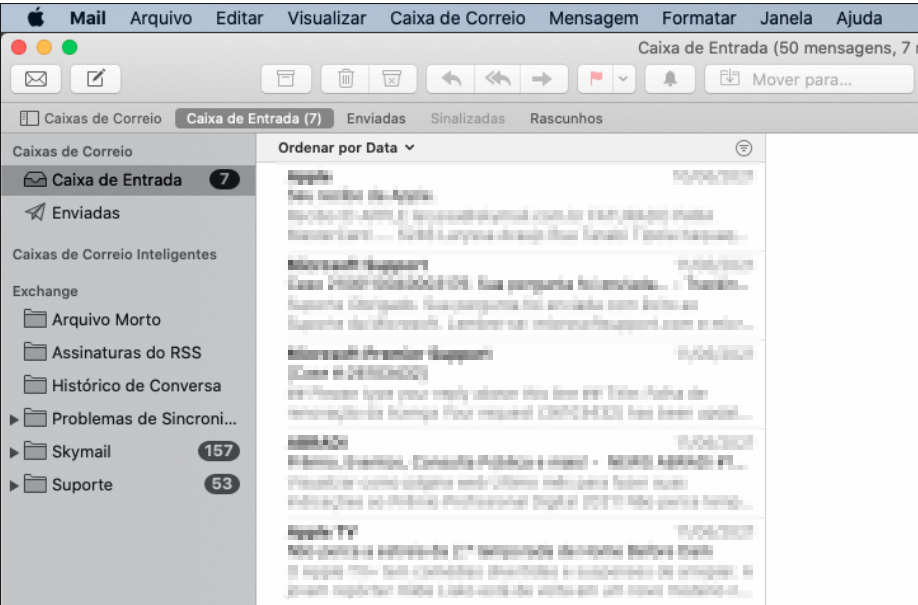Open Enviadas in favorites bar
Screen dimensions: 918x605
(x=376, y=118)
